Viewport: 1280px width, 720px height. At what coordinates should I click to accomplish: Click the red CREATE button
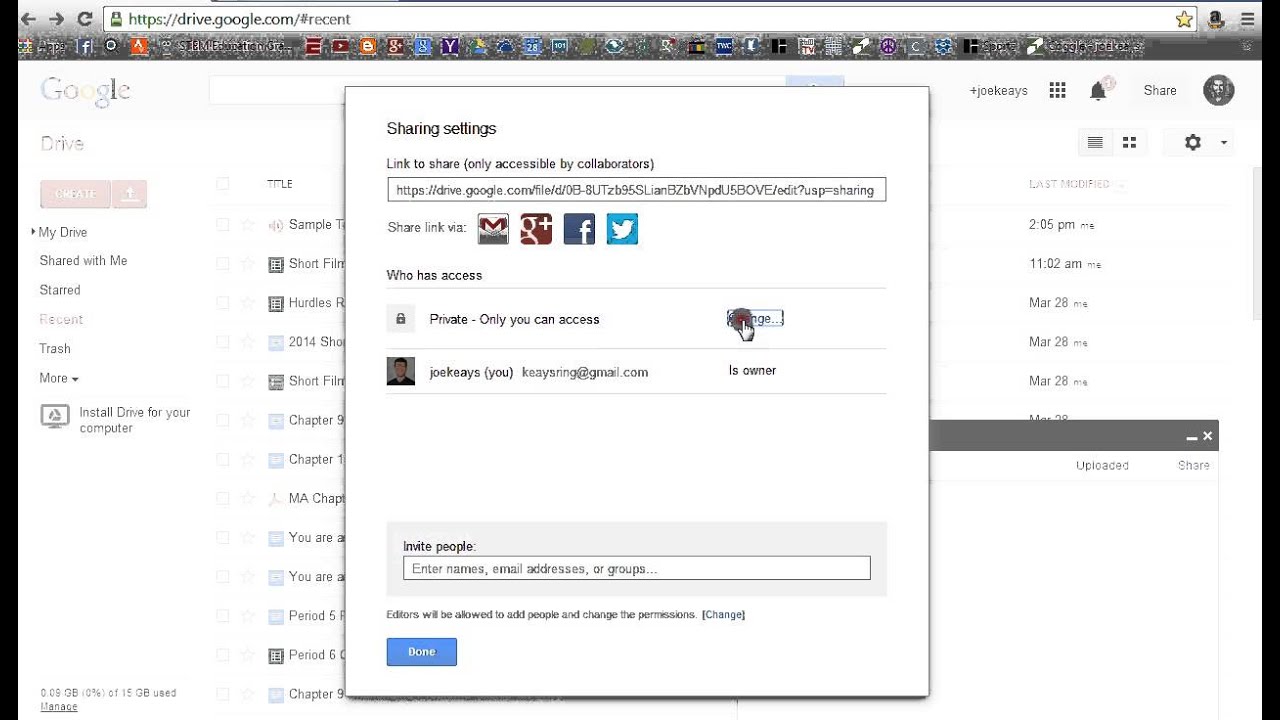[75, 194]
